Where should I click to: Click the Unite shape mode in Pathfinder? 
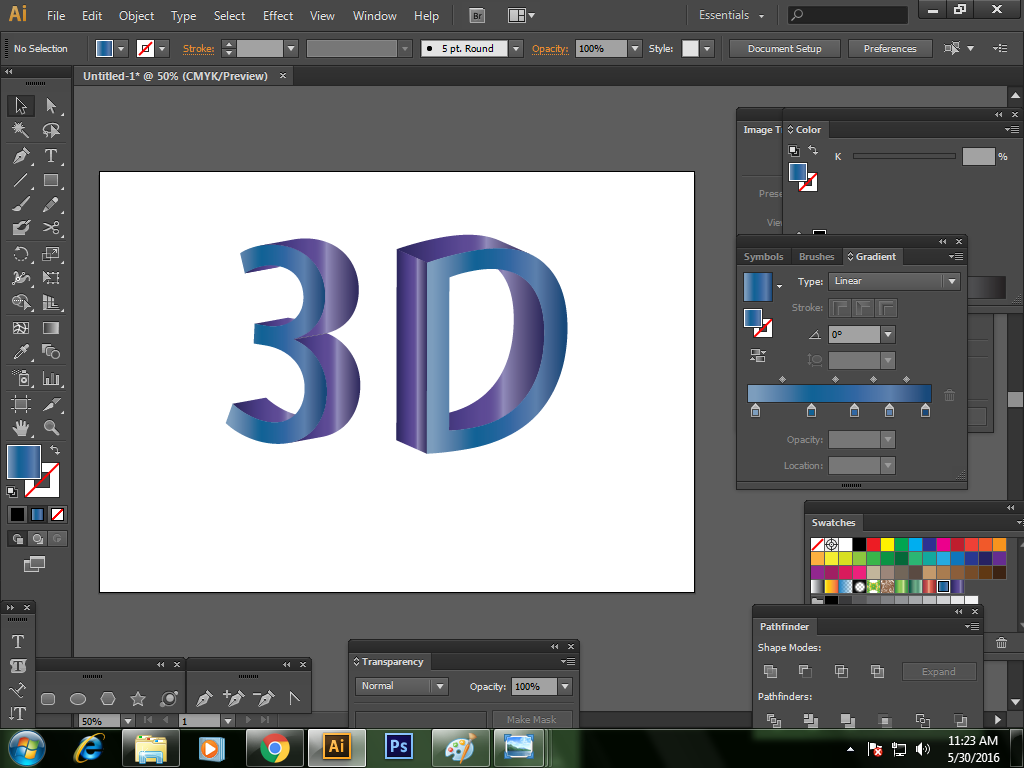point(770,672)
